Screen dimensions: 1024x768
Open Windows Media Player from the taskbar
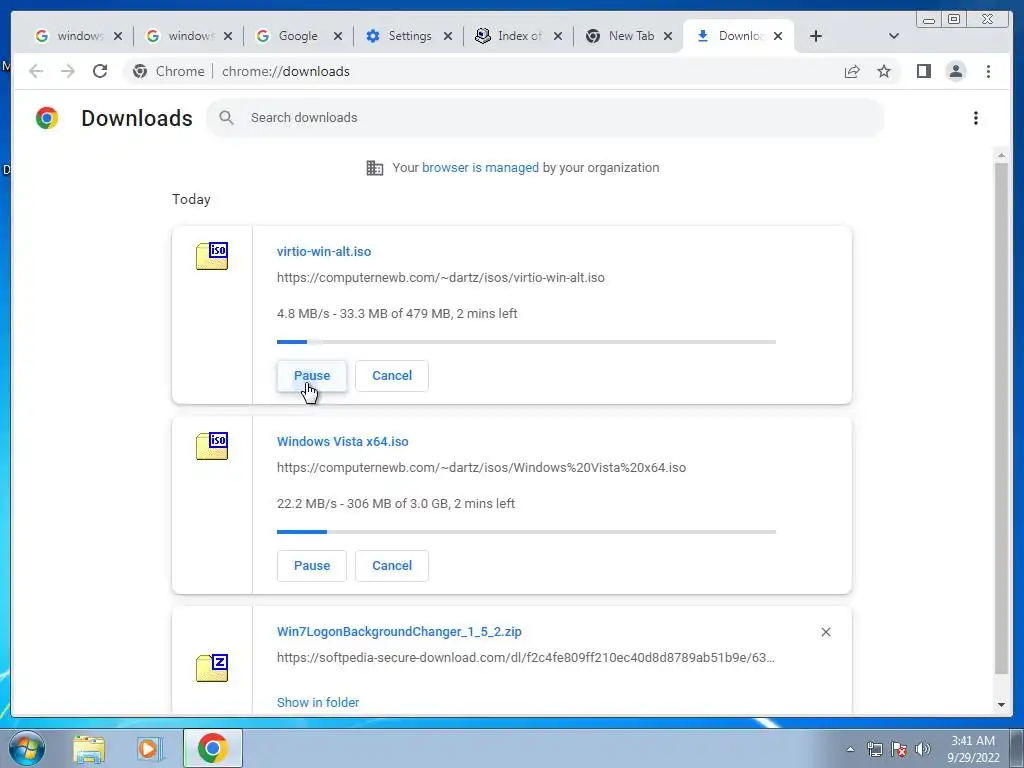coord(150,749)
